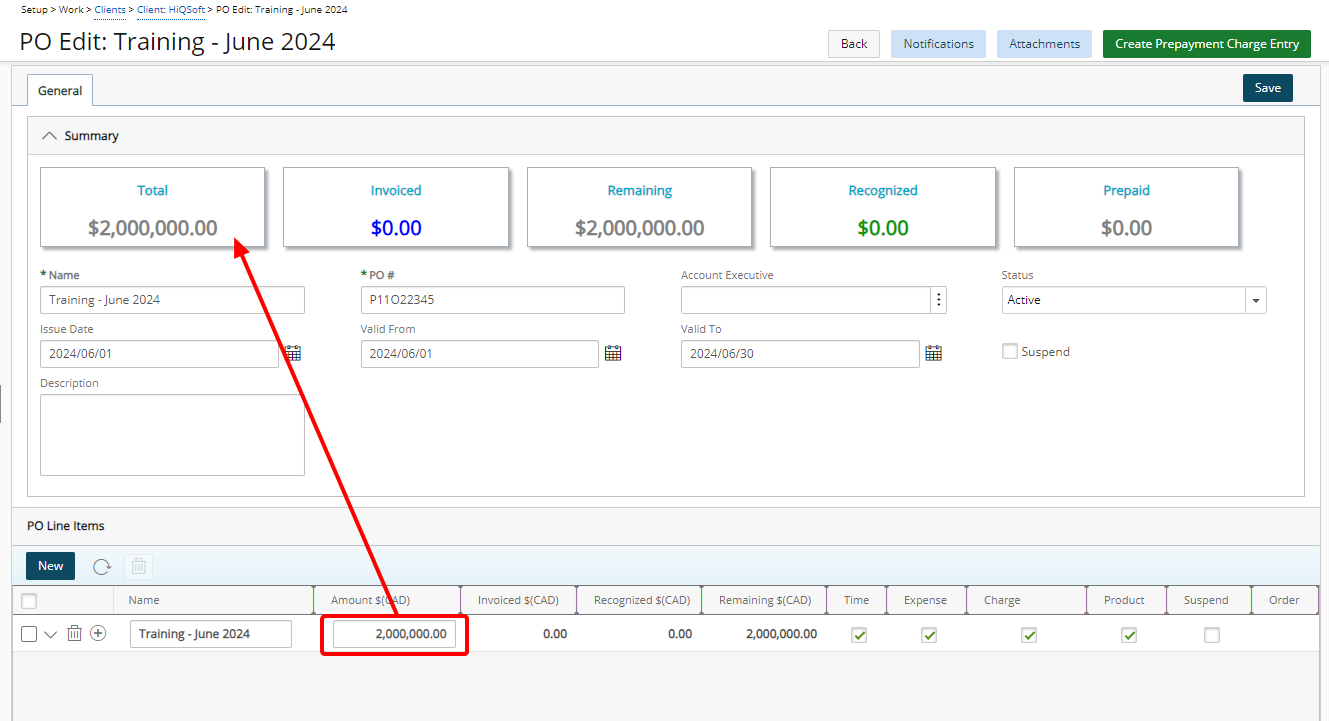Click the Charge column header

pyautogui.click(x=1026, y=600)
